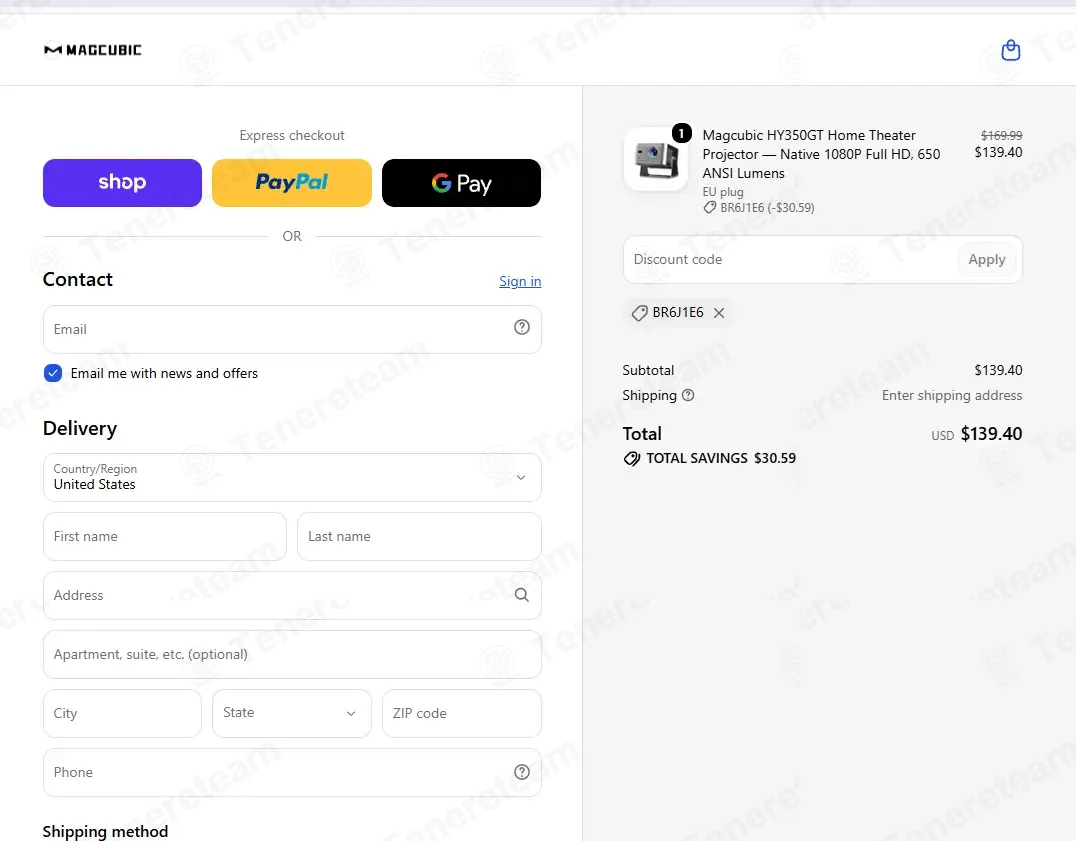Viewport: 1076px width, 841px height.
Task: Focus the City input field
Action: coord(122,713)
